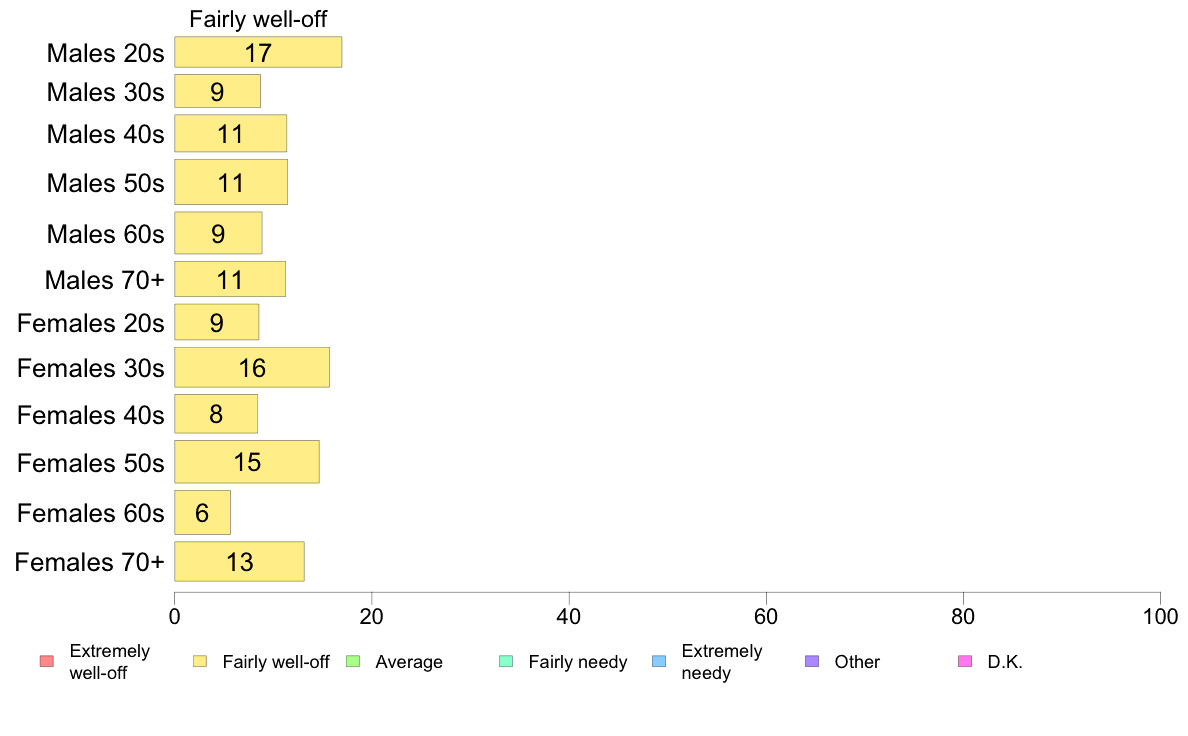Click the Females 40s bar showing 8

pos(216,414)
